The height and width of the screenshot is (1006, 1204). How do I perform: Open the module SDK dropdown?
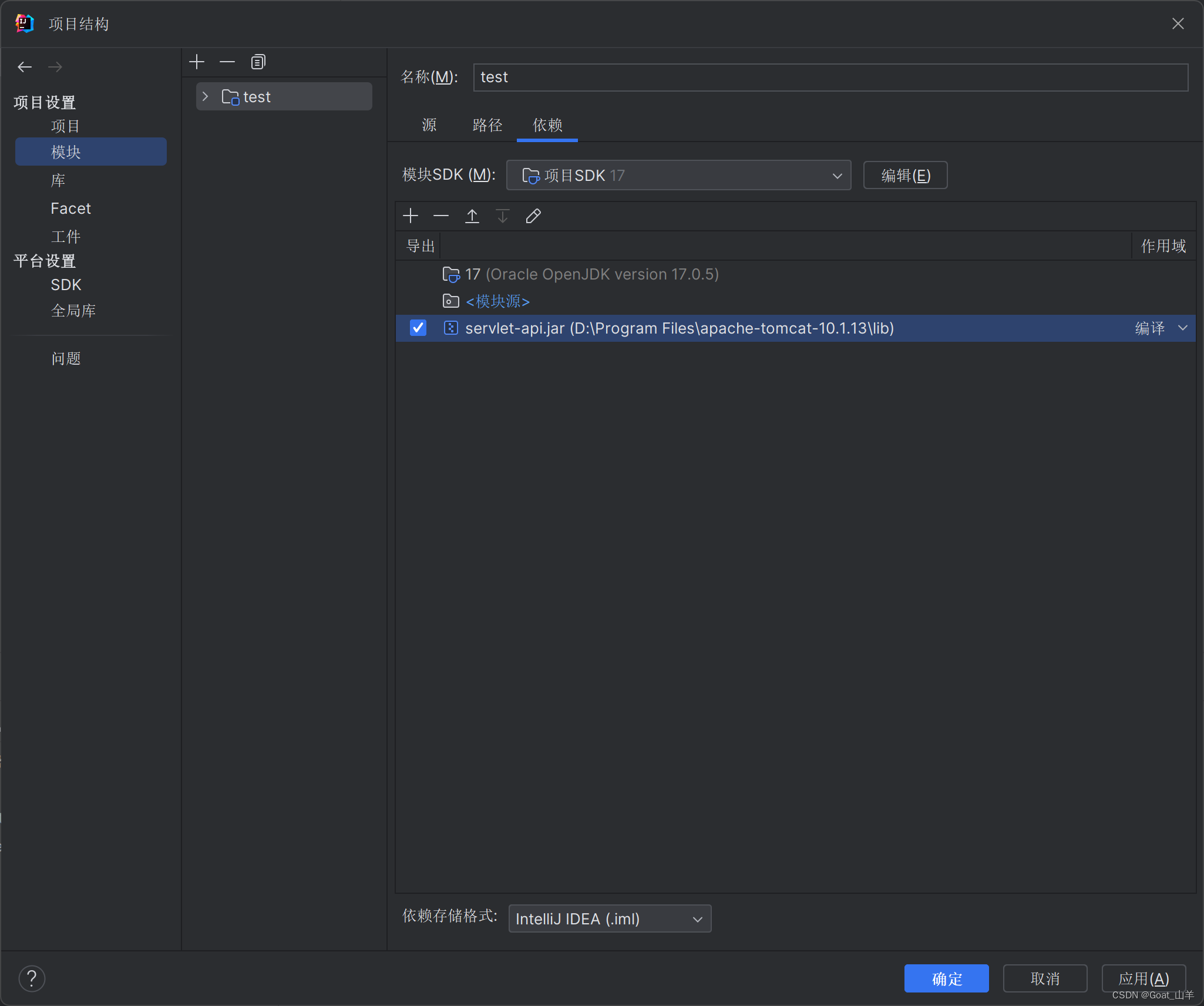pyautogui.click(x=678, y=175)
